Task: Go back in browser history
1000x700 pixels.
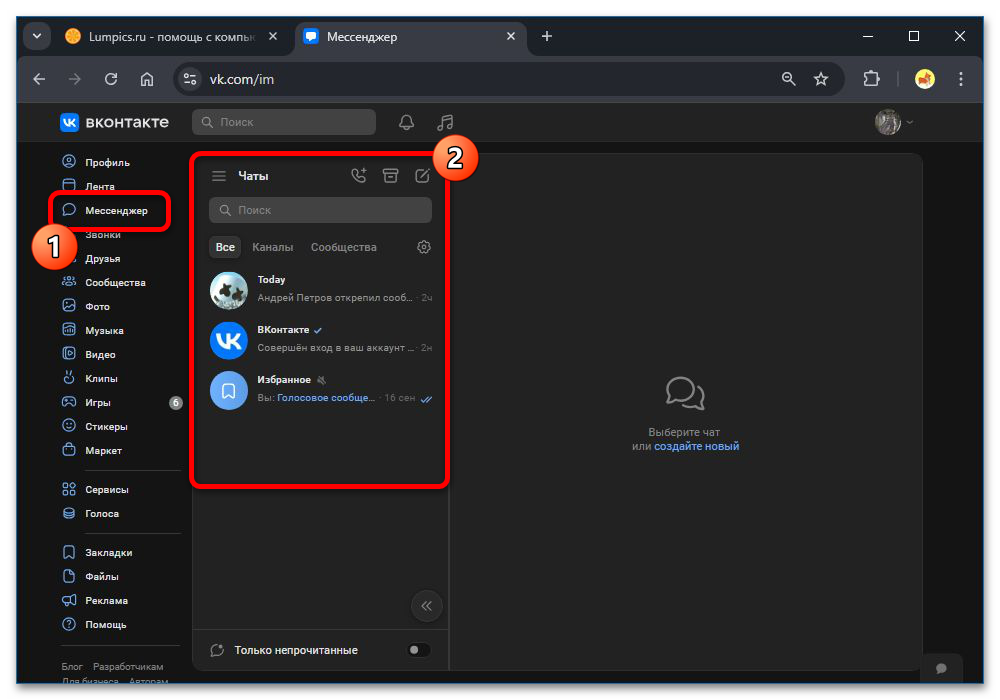Action: pyautogui.click(x=40, y=79)
